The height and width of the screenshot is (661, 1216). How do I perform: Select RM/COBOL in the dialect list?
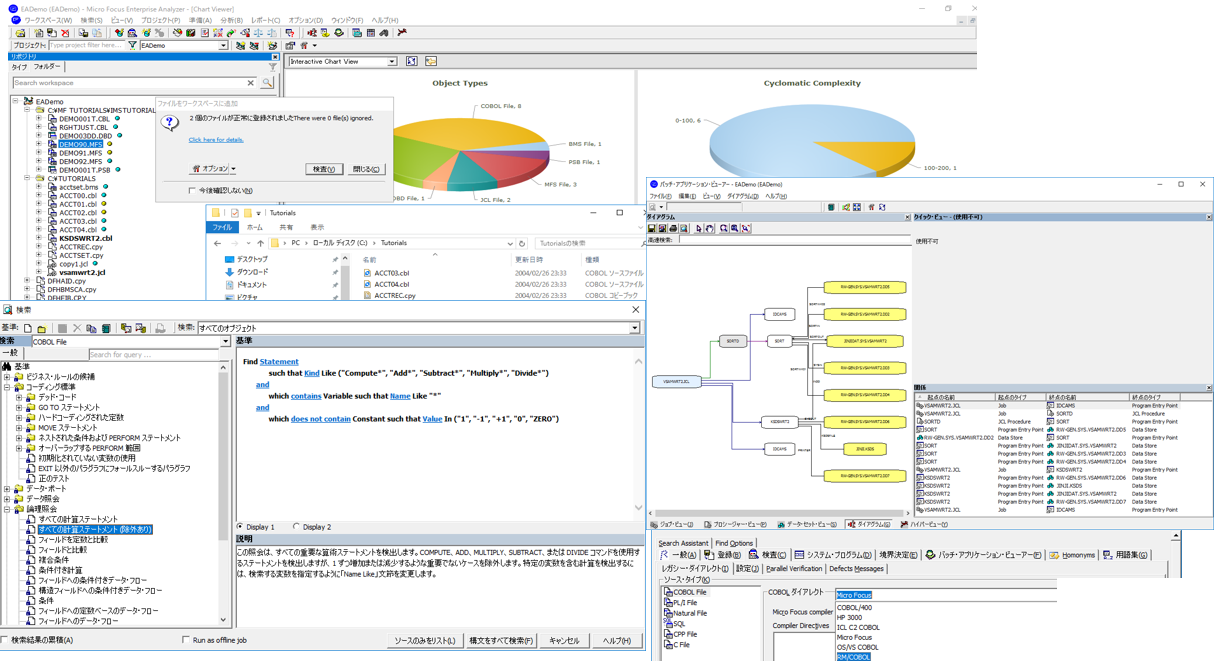point(853,657)
